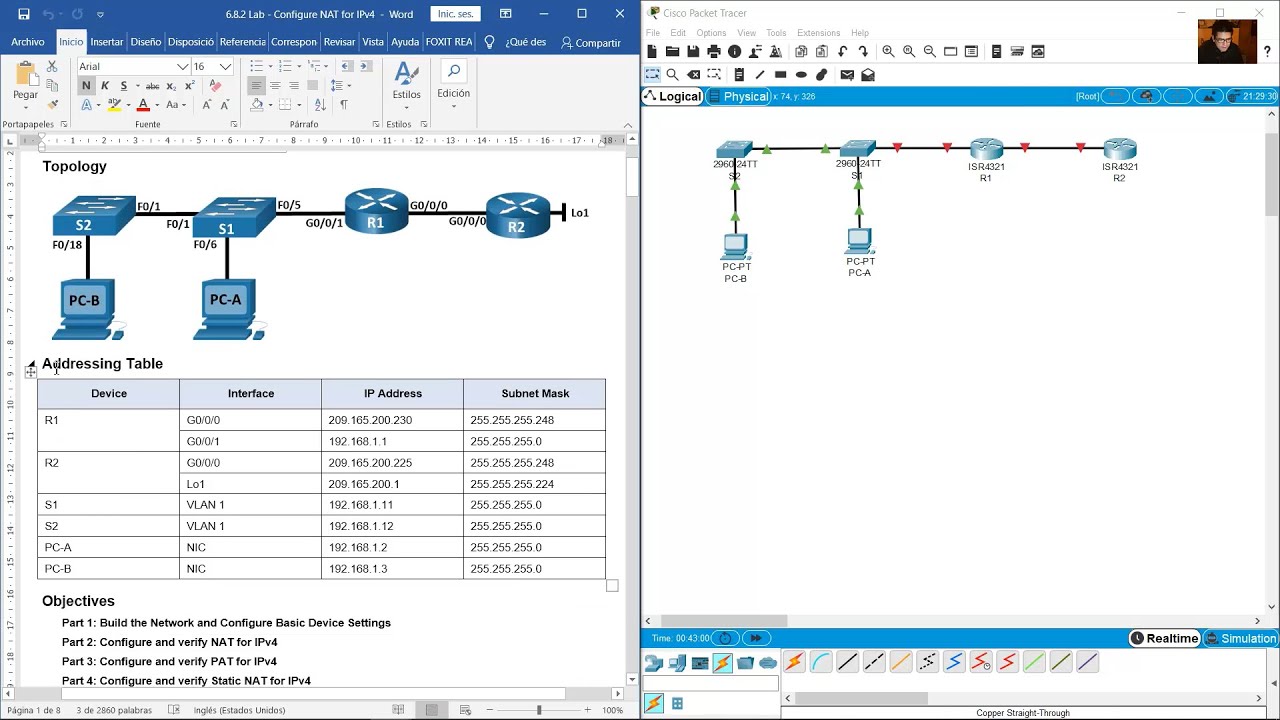
Task: Open the font size 16 dropdown
Action: point(225,66)
